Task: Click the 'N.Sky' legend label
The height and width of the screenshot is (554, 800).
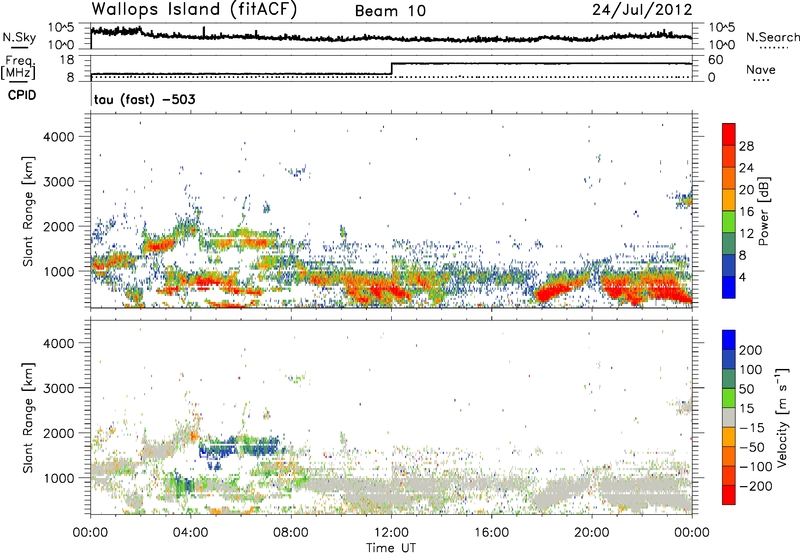Action: [x=19, y=37]
